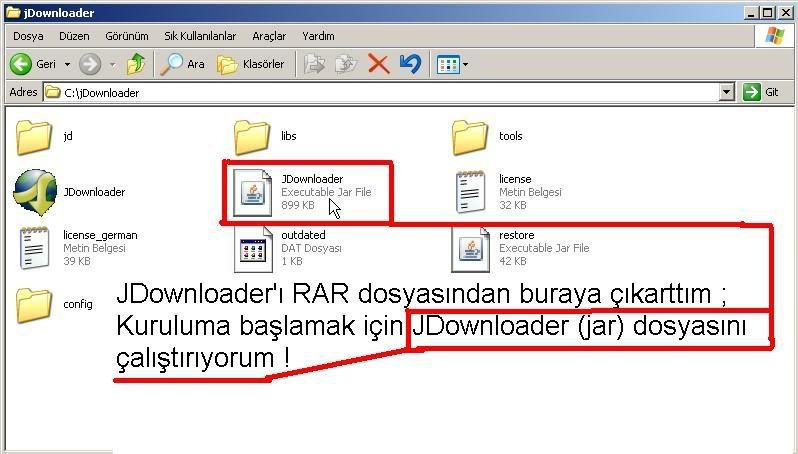Open the Views icon button

[x=448, y=65]
